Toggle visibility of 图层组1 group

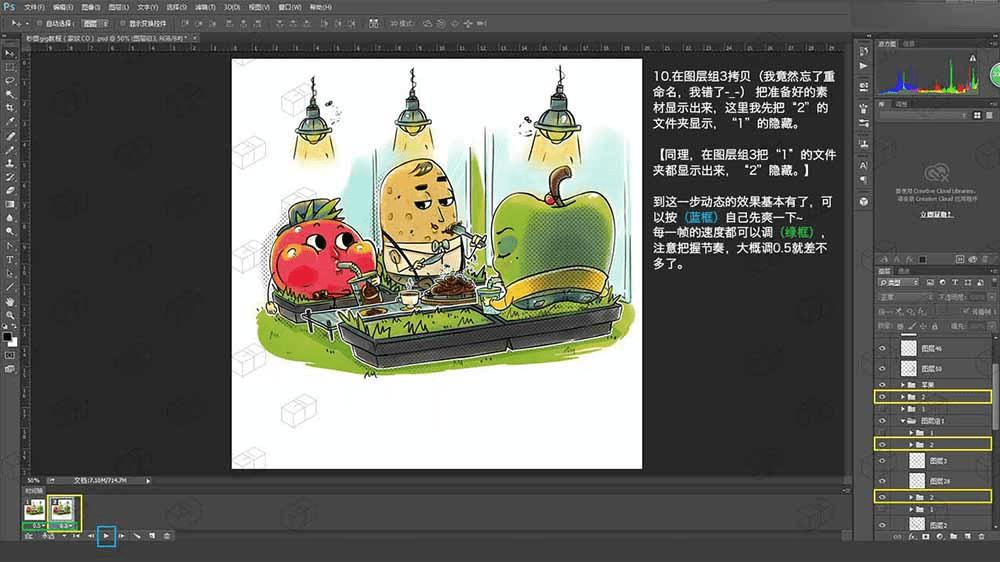click(883, 421)
